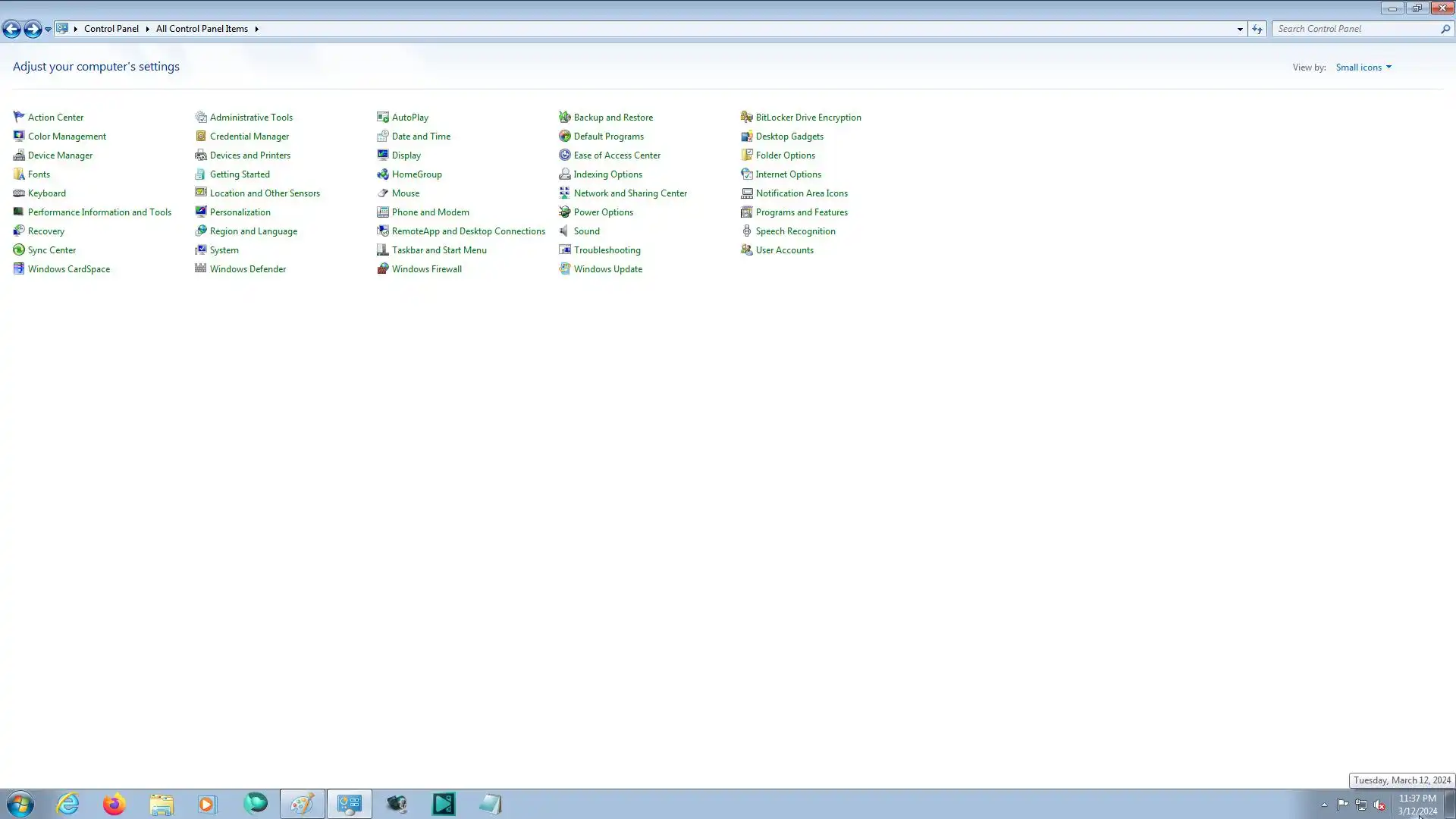Click the All Control Panel Items breadcrumb
Viewport: 1456px width, 819px height.
coord(202,29)
